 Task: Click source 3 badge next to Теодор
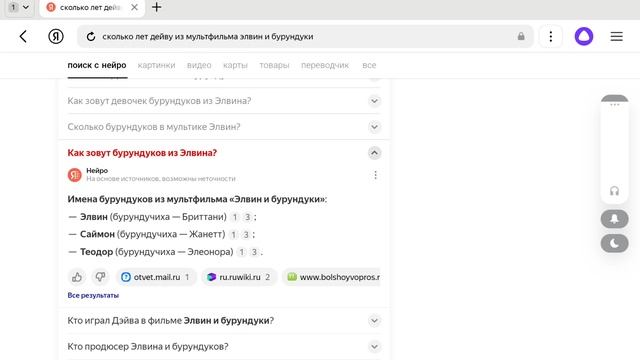point(254,252)
